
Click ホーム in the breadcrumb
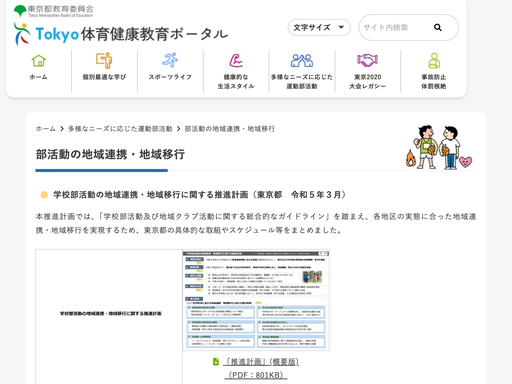(x=46, y=129)
